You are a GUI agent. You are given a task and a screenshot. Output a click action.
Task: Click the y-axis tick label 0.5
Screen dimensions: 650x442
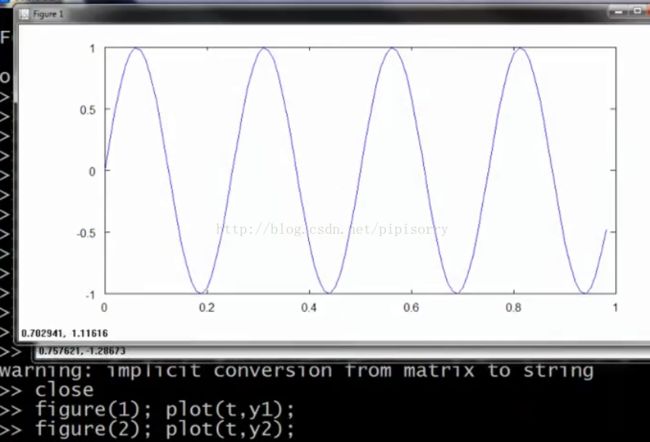coord(87,110)
